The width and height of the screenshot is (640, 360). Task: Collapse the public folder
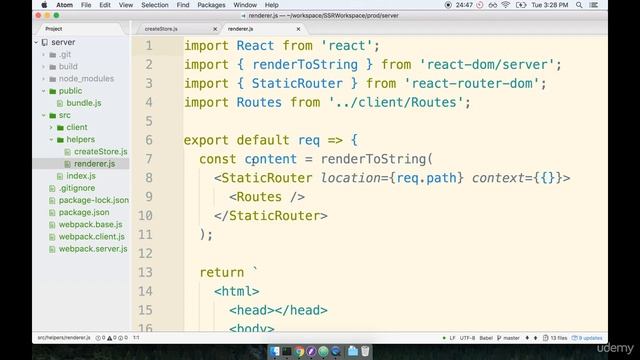pos(44,91)
